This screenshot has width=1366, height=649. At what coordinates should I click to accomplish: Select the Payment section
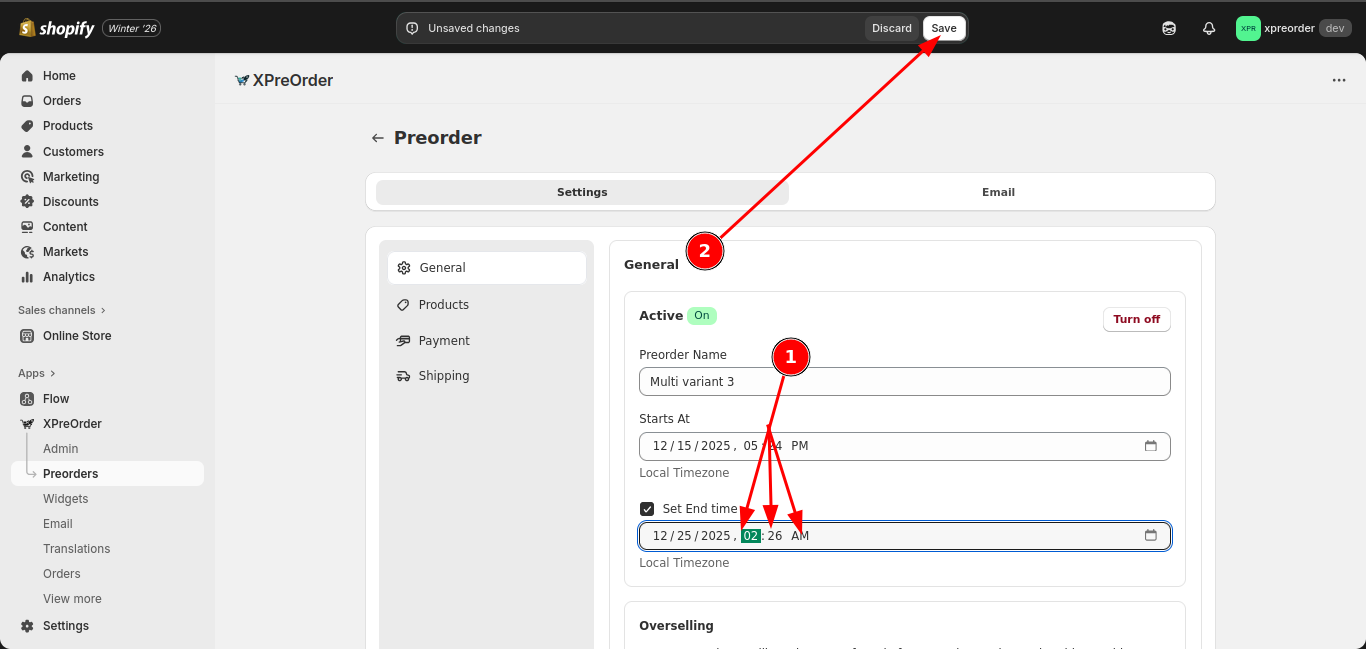[x=487, y=341]
